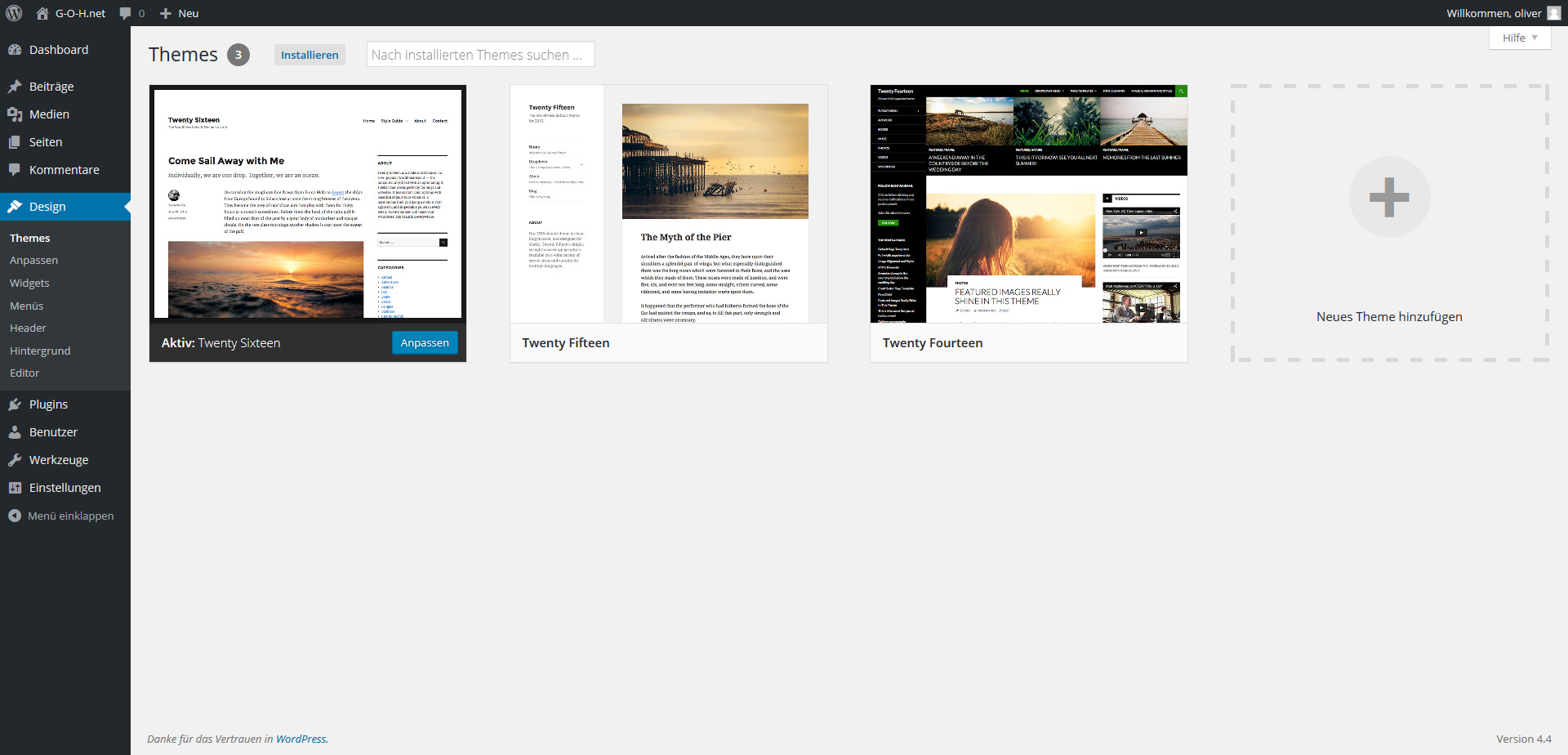Click the Neu label in admin bar

point(189,13)
